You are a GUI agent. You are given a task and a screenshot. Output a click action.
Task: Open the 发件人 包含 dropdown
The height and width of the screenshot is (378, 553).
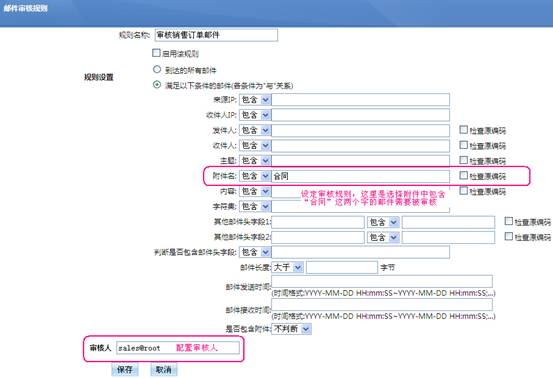click(x=255, y=130)
